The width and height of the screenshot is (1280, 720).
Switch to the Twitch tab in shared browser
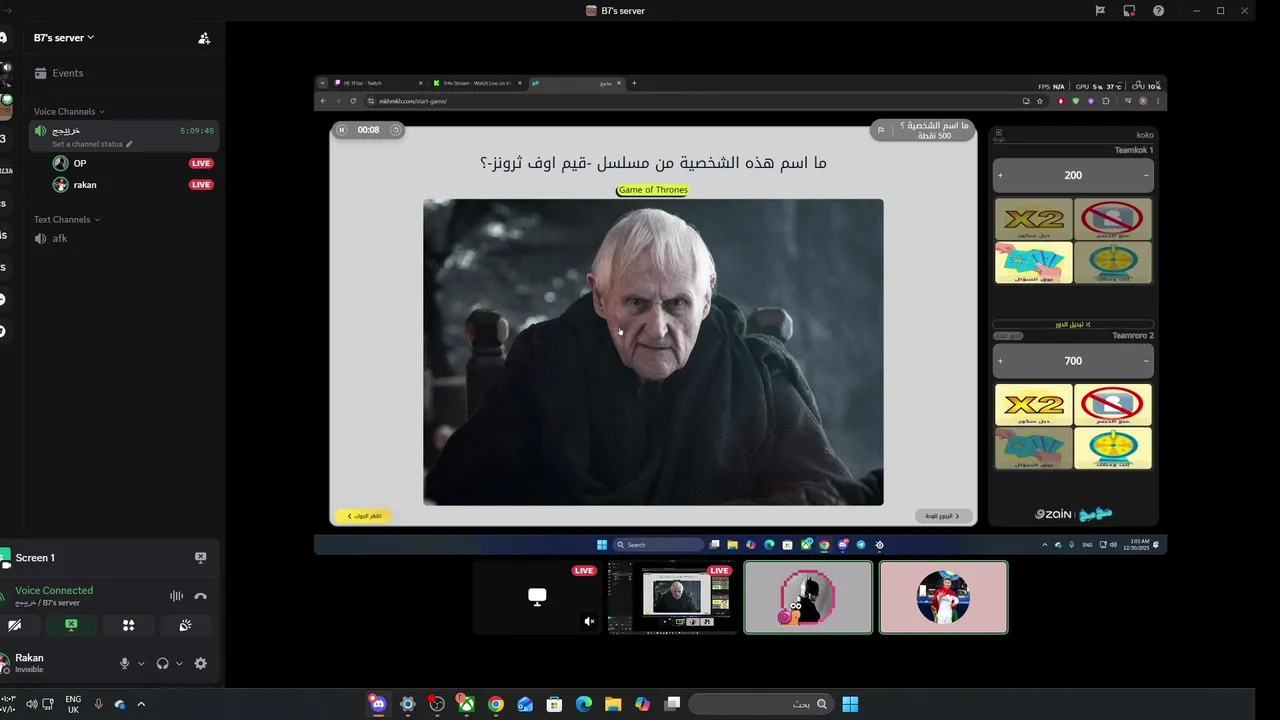click(380, 83)
